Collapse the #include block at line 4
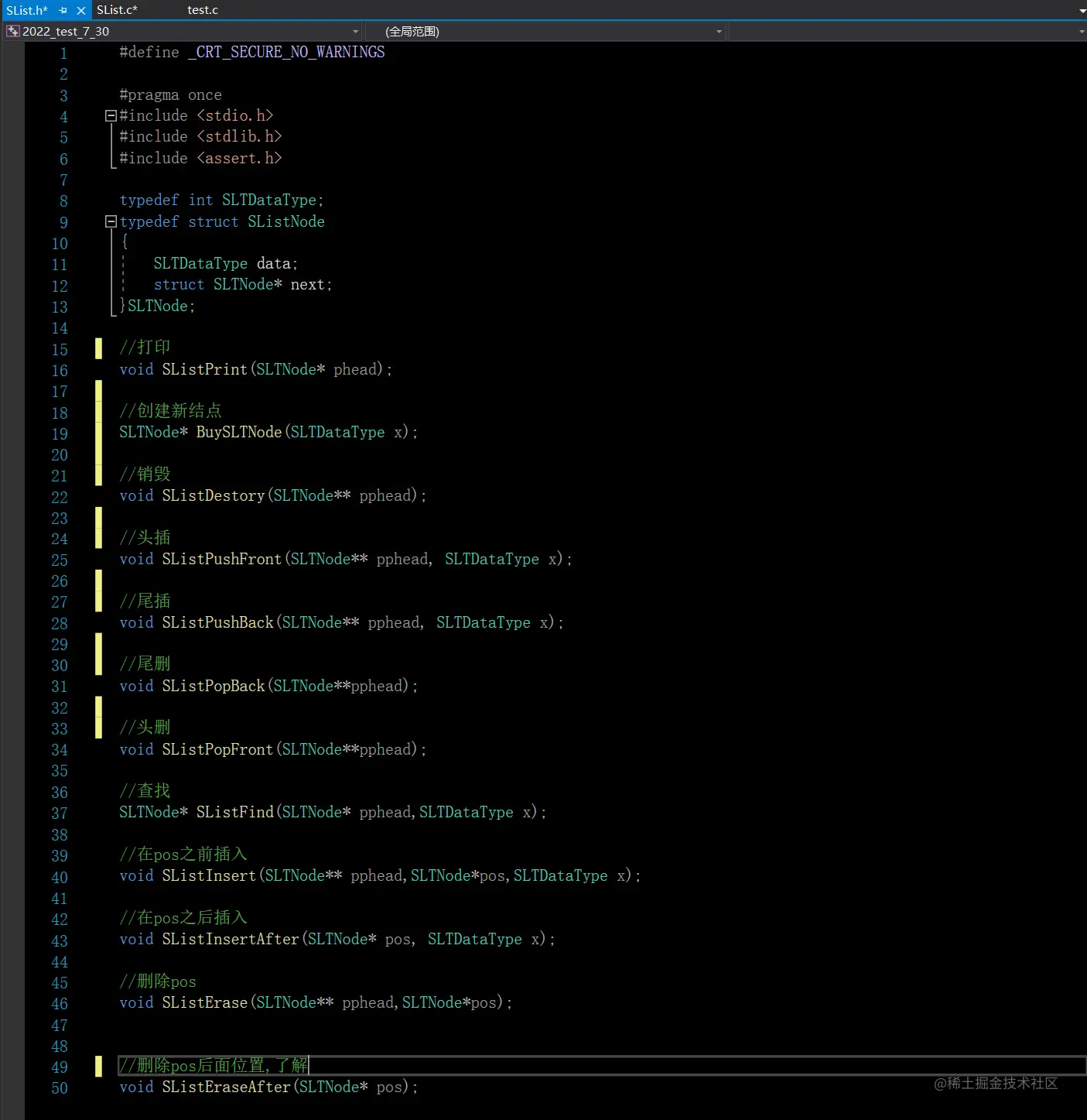The width and height of the screenshot is (1087, 1120). [110, 115]
